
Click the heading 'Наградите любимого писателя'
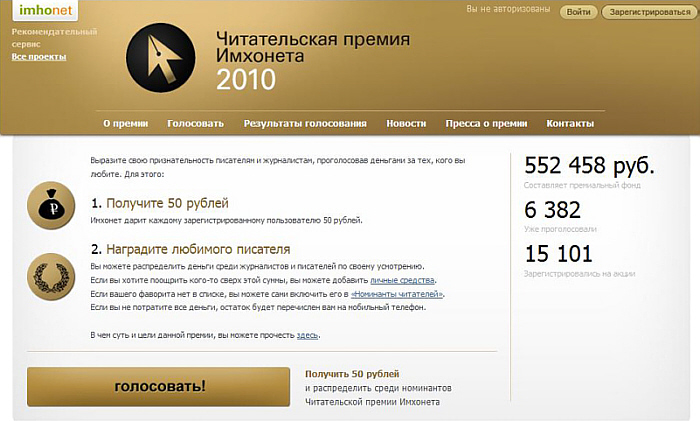coord(198,249)
